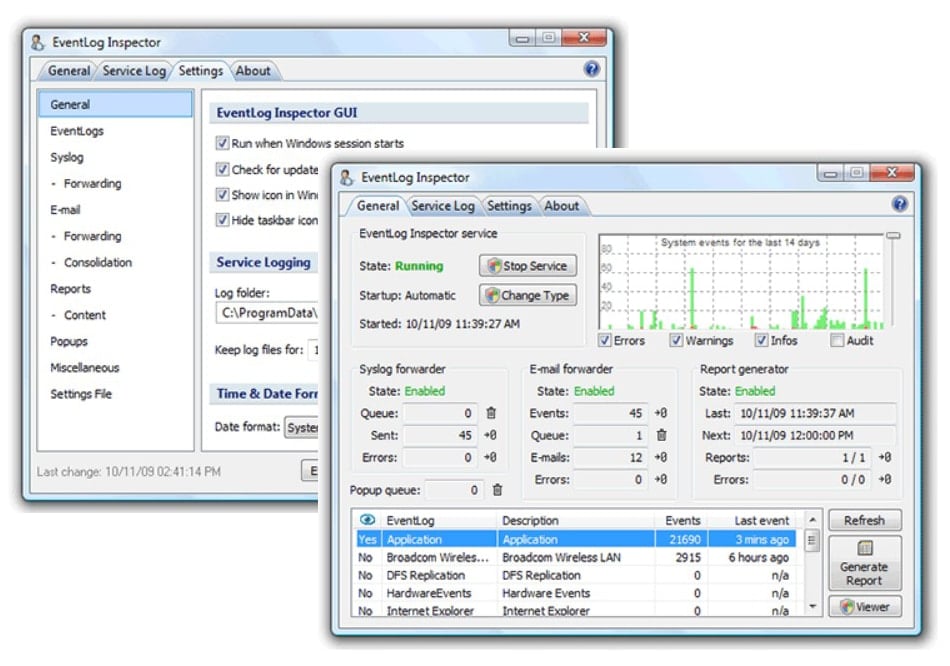Sort by the Events column header
This screenshot has width=950, height=666.
(x=682, y=521)
